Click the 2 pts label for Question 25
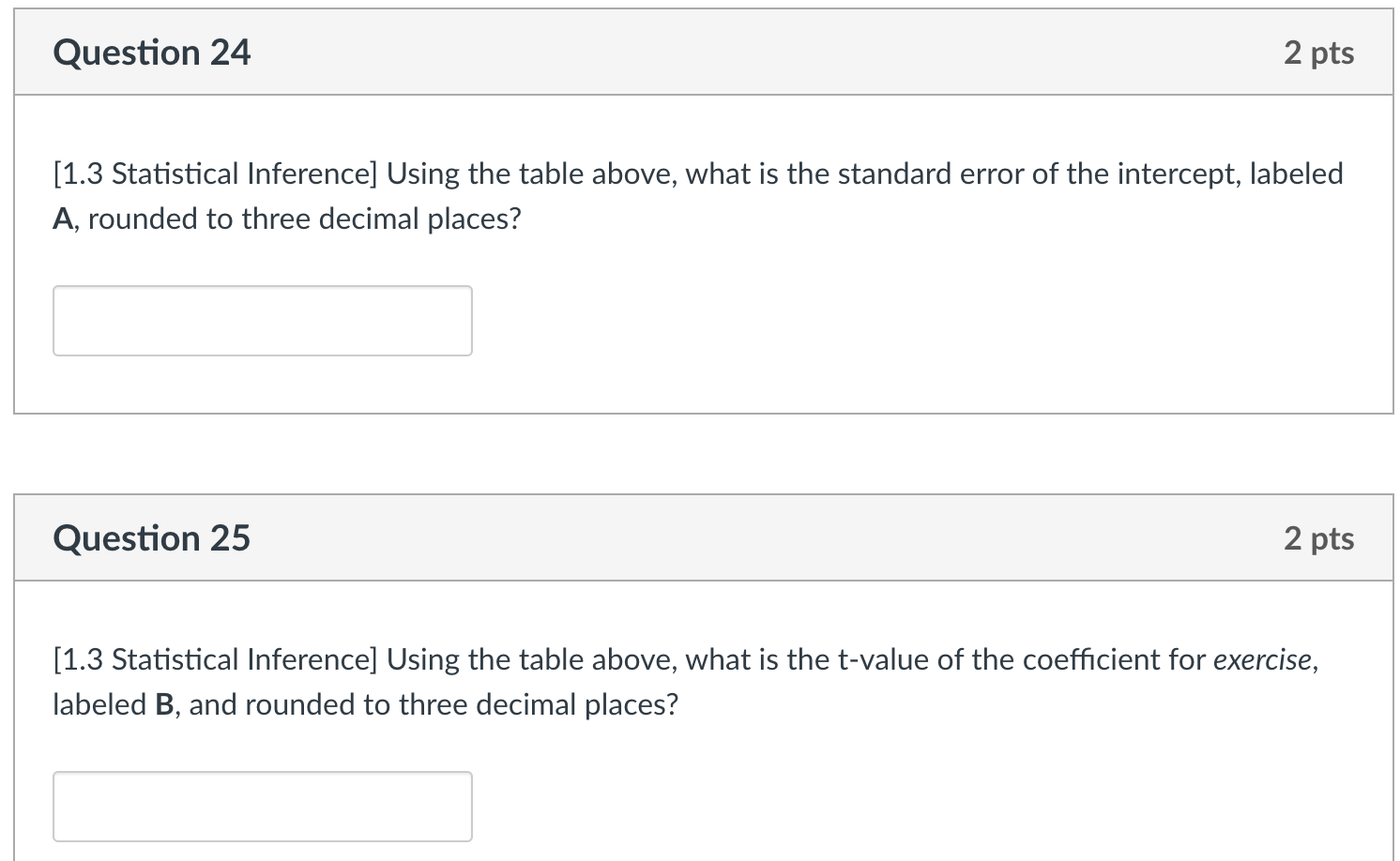The image size is (1400, 861). pos(1318,538)
